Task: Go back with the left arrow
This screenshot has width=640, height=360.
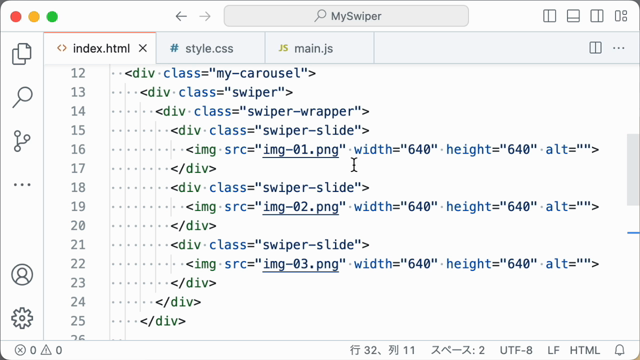Action: [x=181, y=16]
